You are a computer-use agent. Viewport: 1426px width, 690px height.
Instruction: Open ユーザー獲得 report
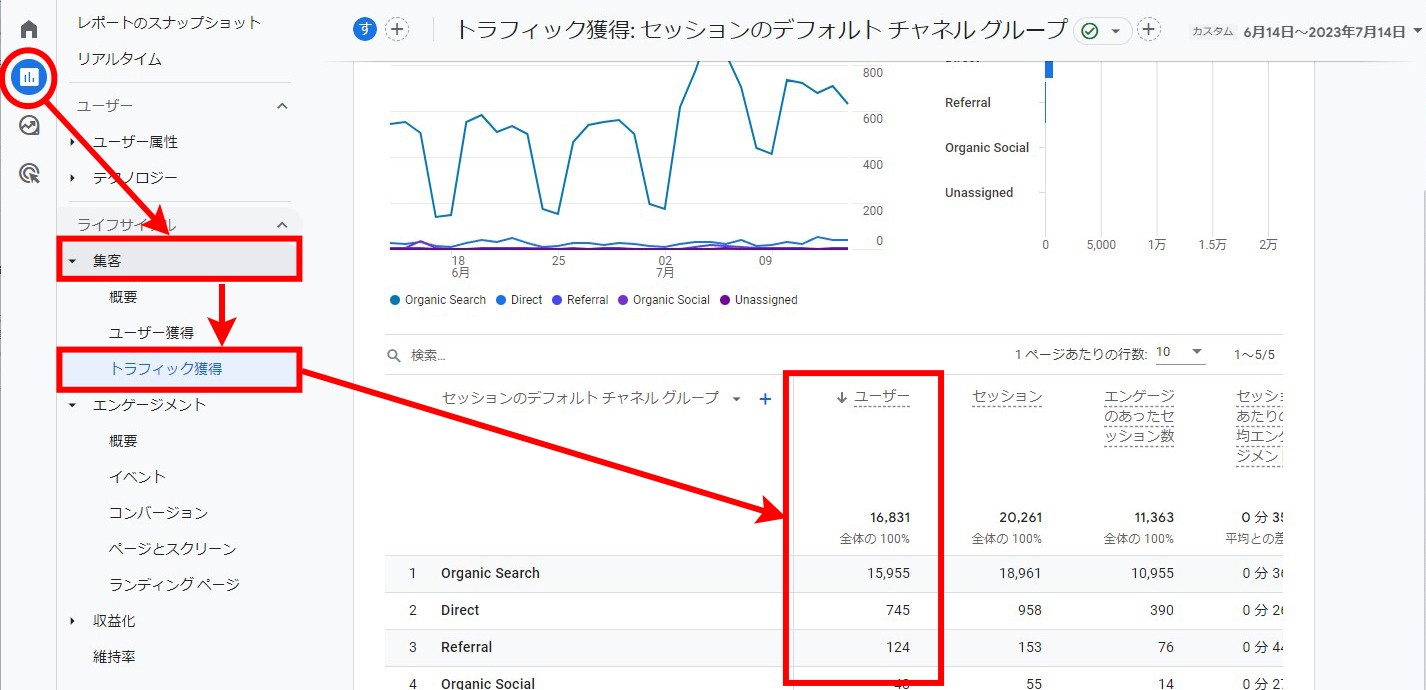(151, 333)
